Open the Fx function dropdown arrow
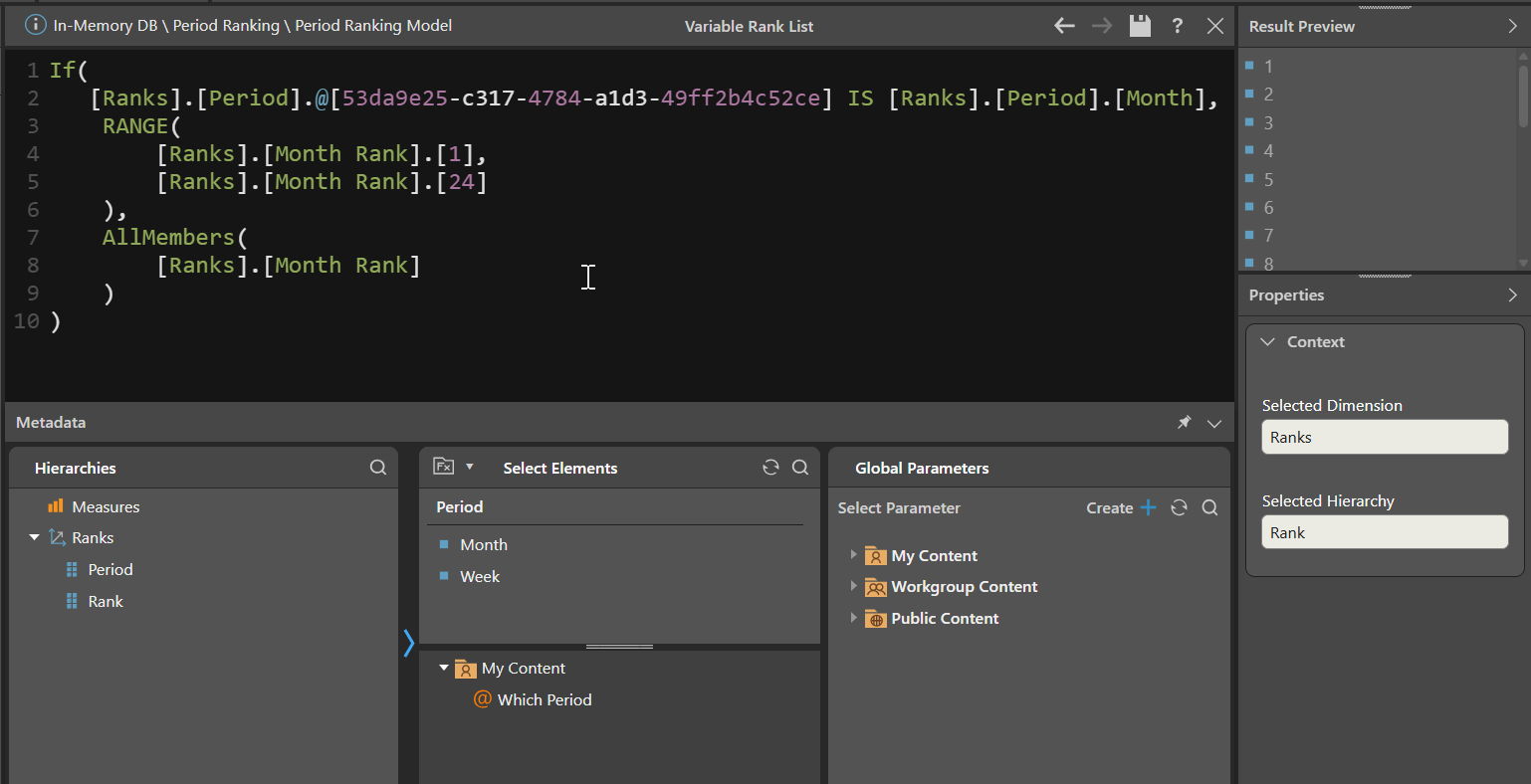Screen dimensions: 1531x784 tap(470, 467)
